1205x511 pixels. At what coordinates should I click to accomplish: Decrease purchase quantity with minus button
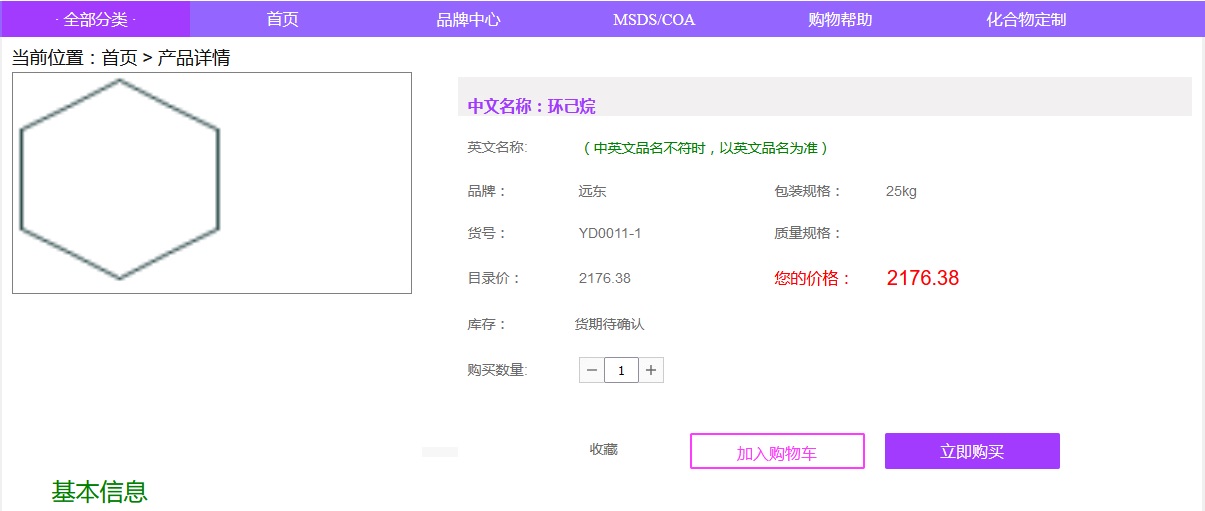pyautogui.click(x=592, y=371)
